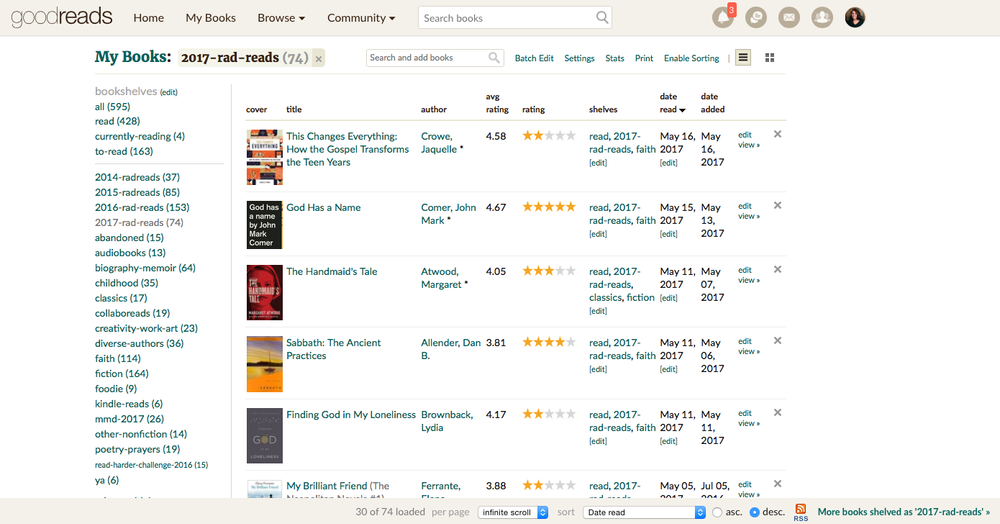Go to My Books in navigation
This screenshot has height=524, width=1000.
210,18
